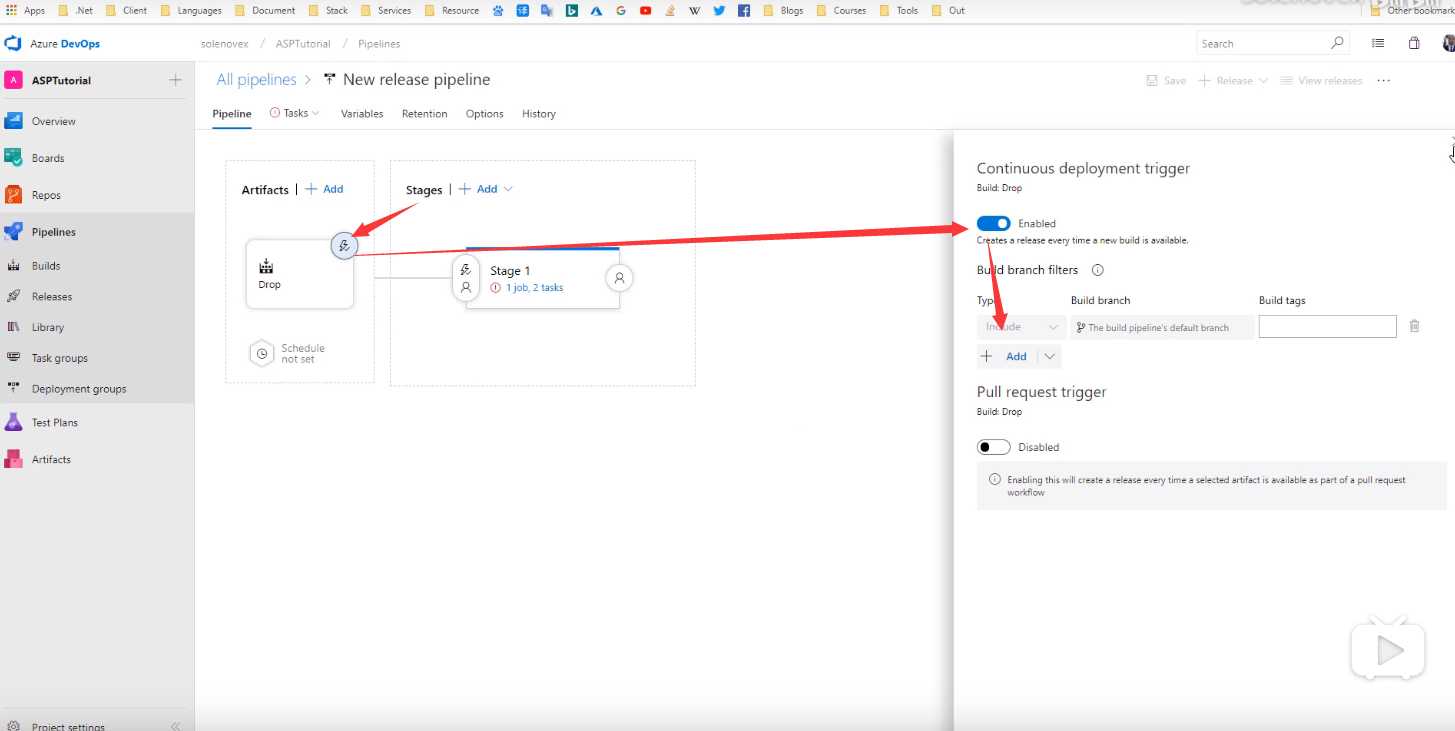1455x731 pixels.
Task: Delete the branch filter row
Action: pos(1414,326)
